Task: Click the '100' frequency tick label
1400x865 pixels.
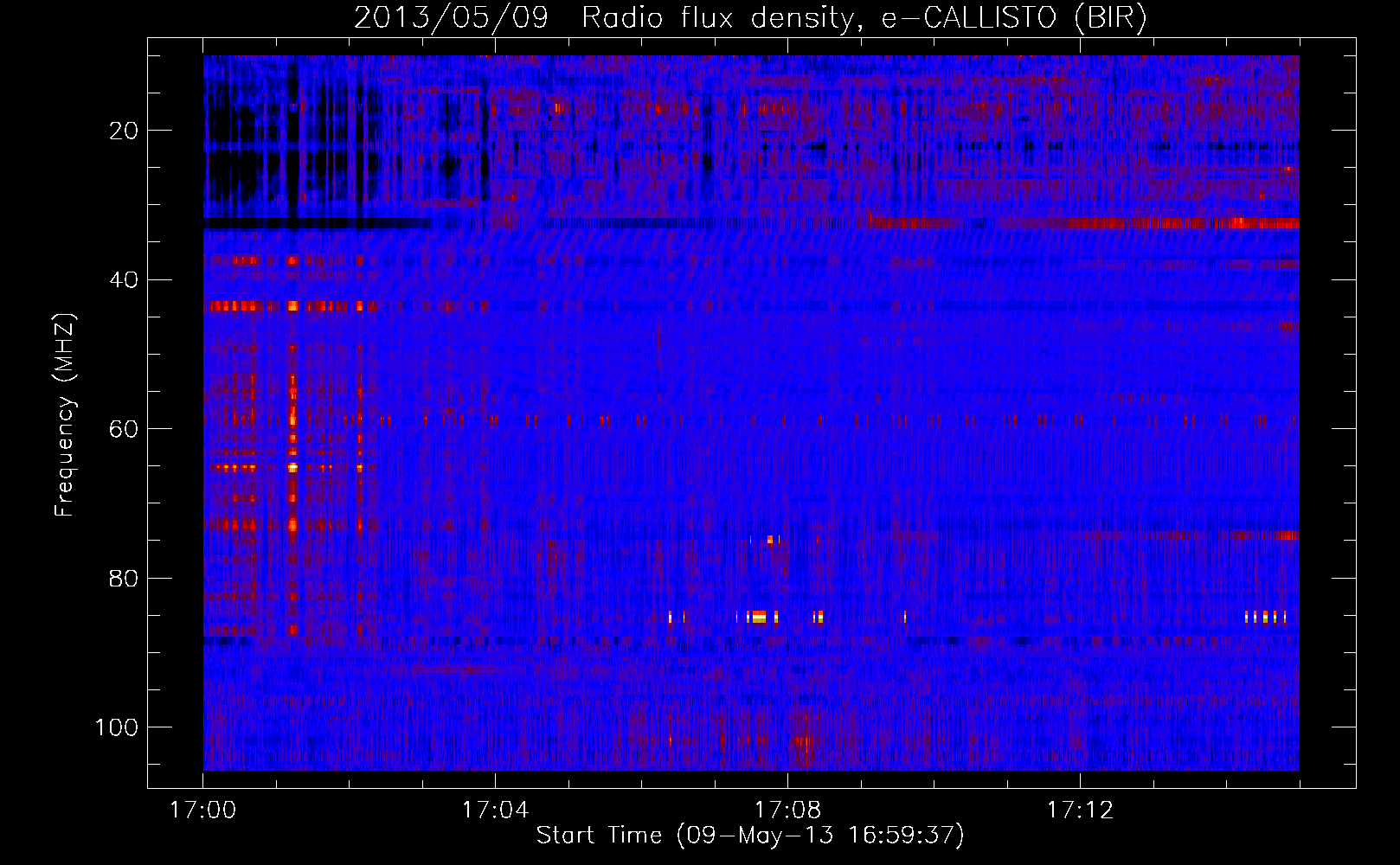Action: tap(117, 727)
